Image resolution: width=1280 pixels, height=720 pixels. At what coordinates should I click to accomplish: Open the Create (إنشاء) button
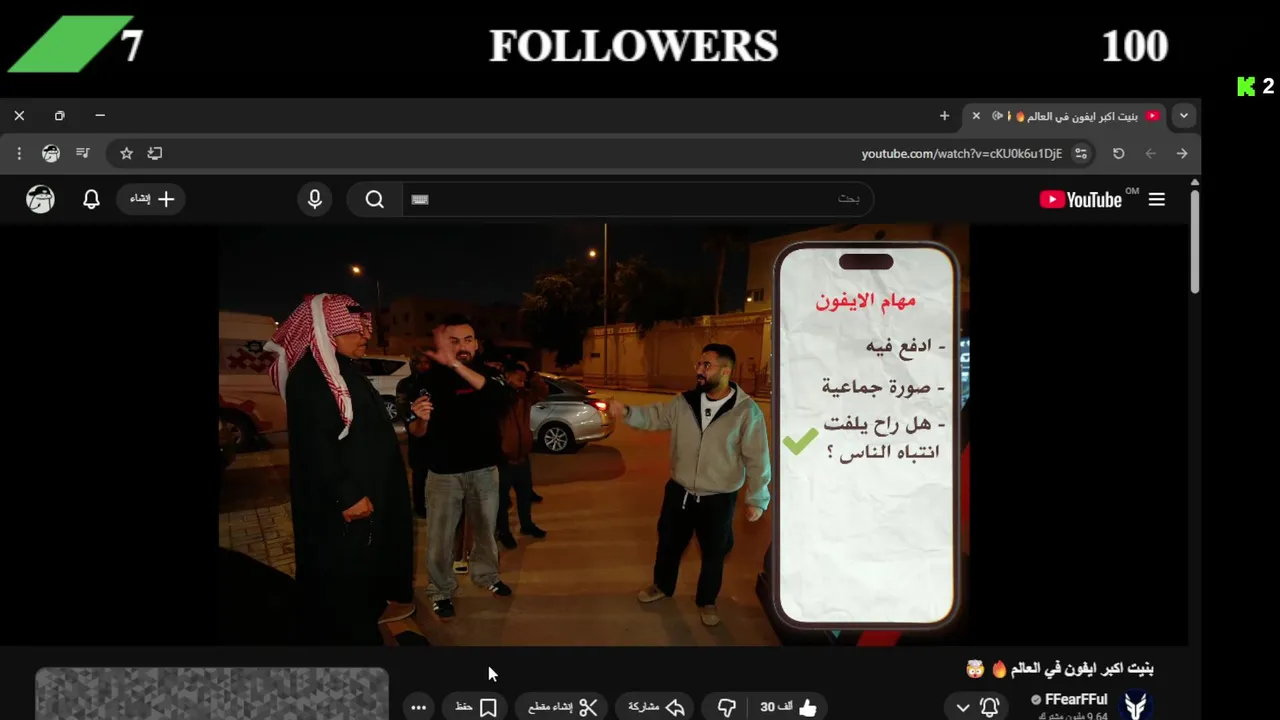point(151,199)
